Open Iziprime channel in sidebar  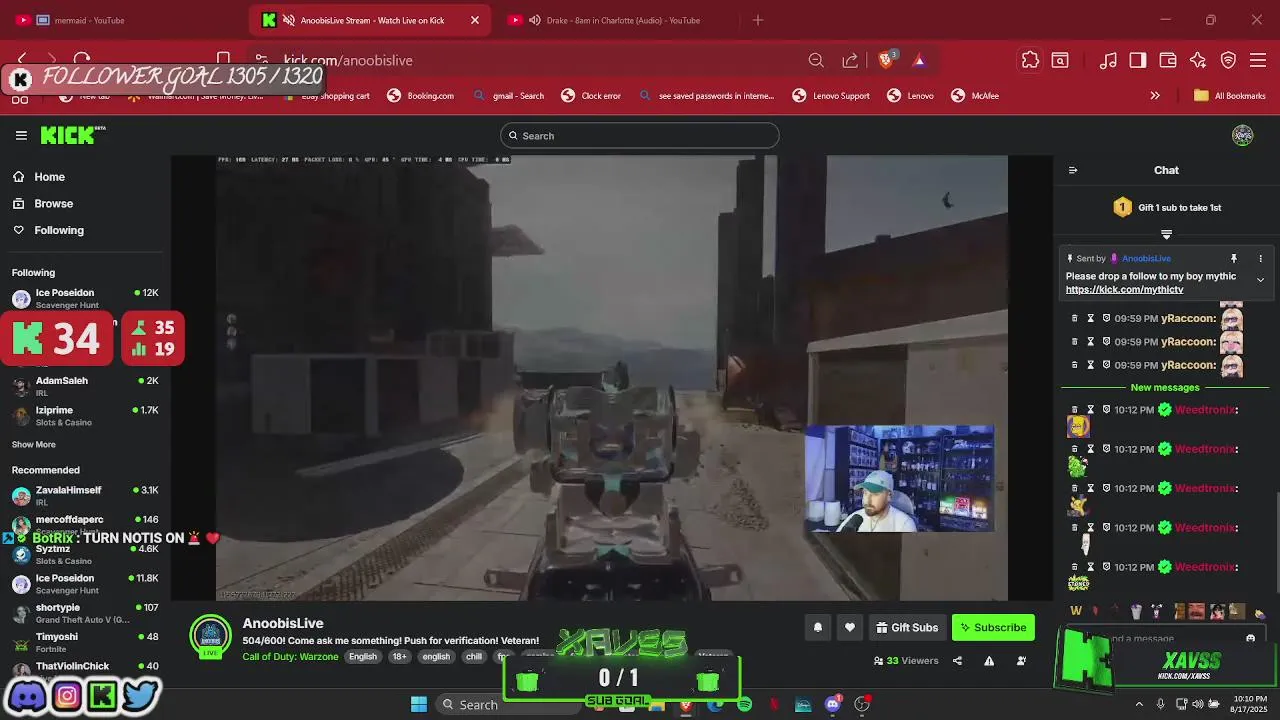coord(85,415)
